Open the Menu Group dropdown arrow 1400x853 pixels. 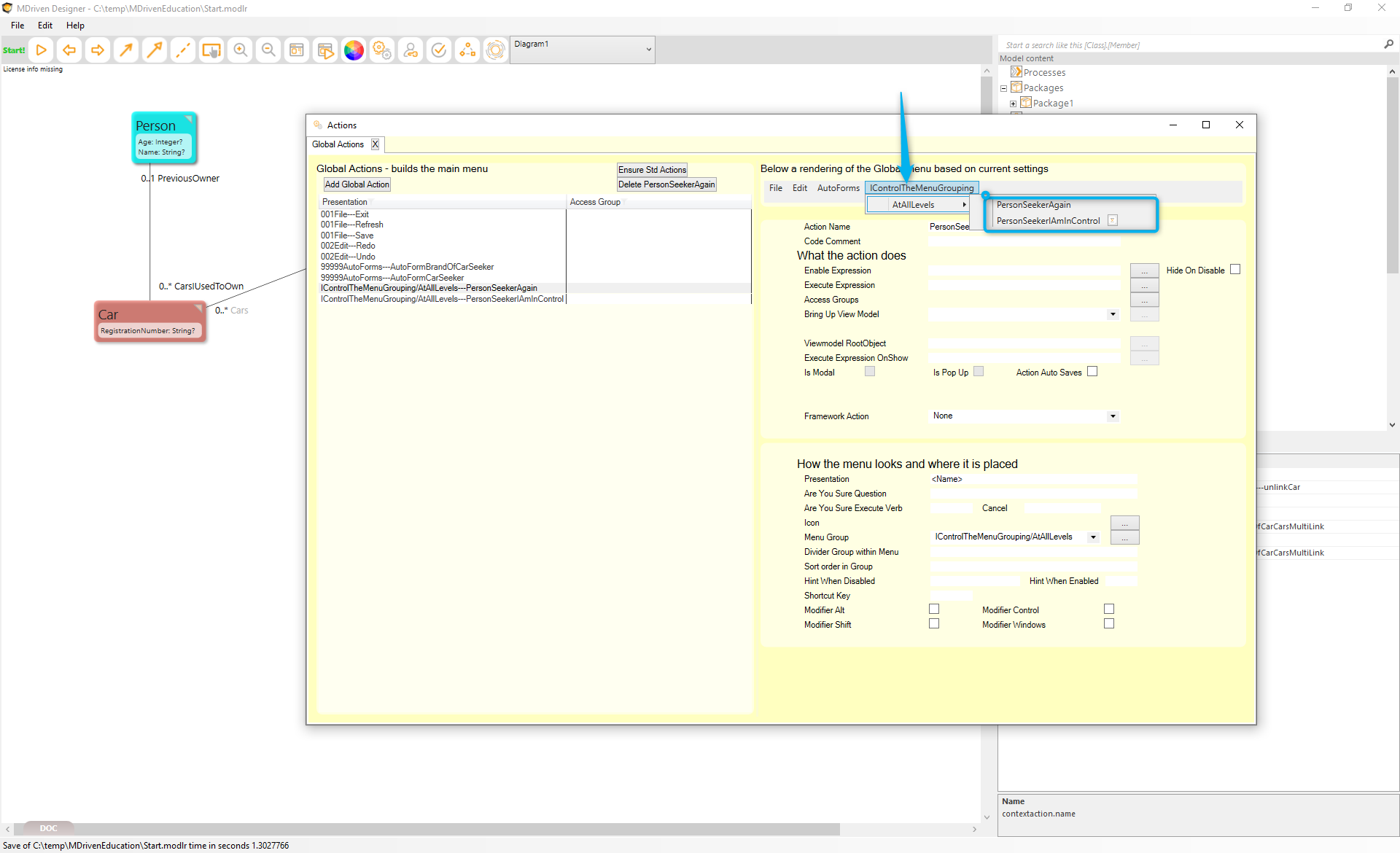point(1093,537)
